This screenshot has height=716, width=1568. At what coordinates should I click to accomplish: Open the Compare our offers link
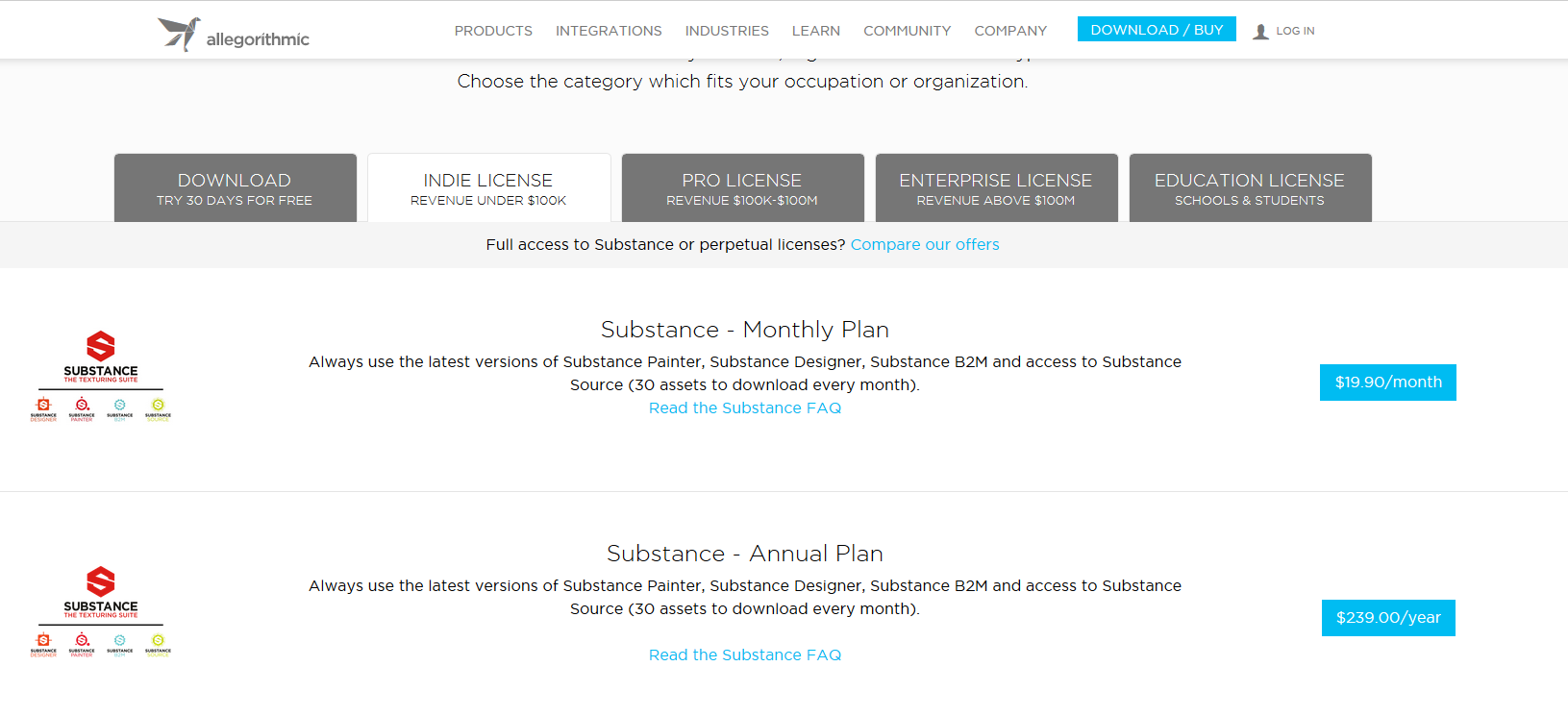coord(925,245)
